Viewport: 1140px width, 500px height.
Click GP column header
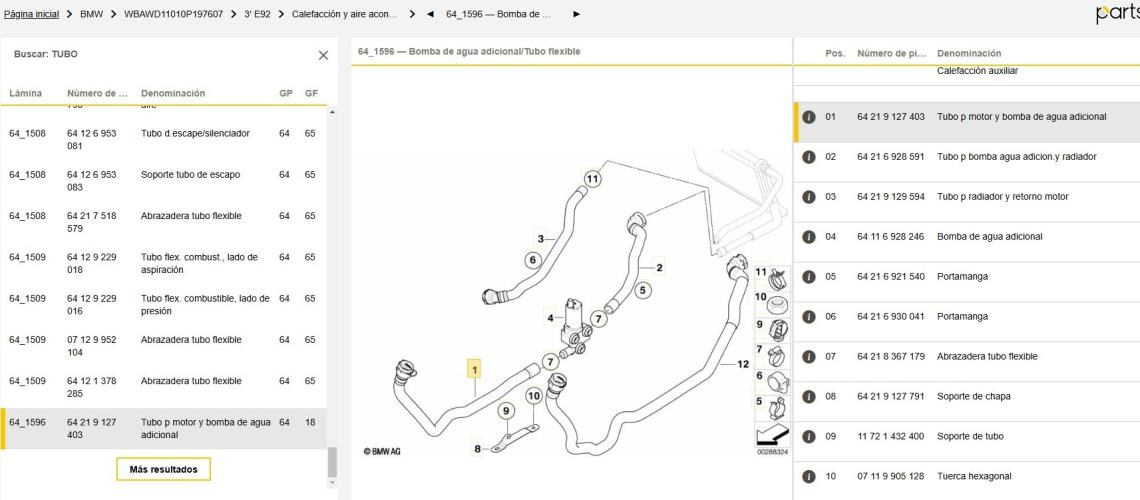[286, 94]
